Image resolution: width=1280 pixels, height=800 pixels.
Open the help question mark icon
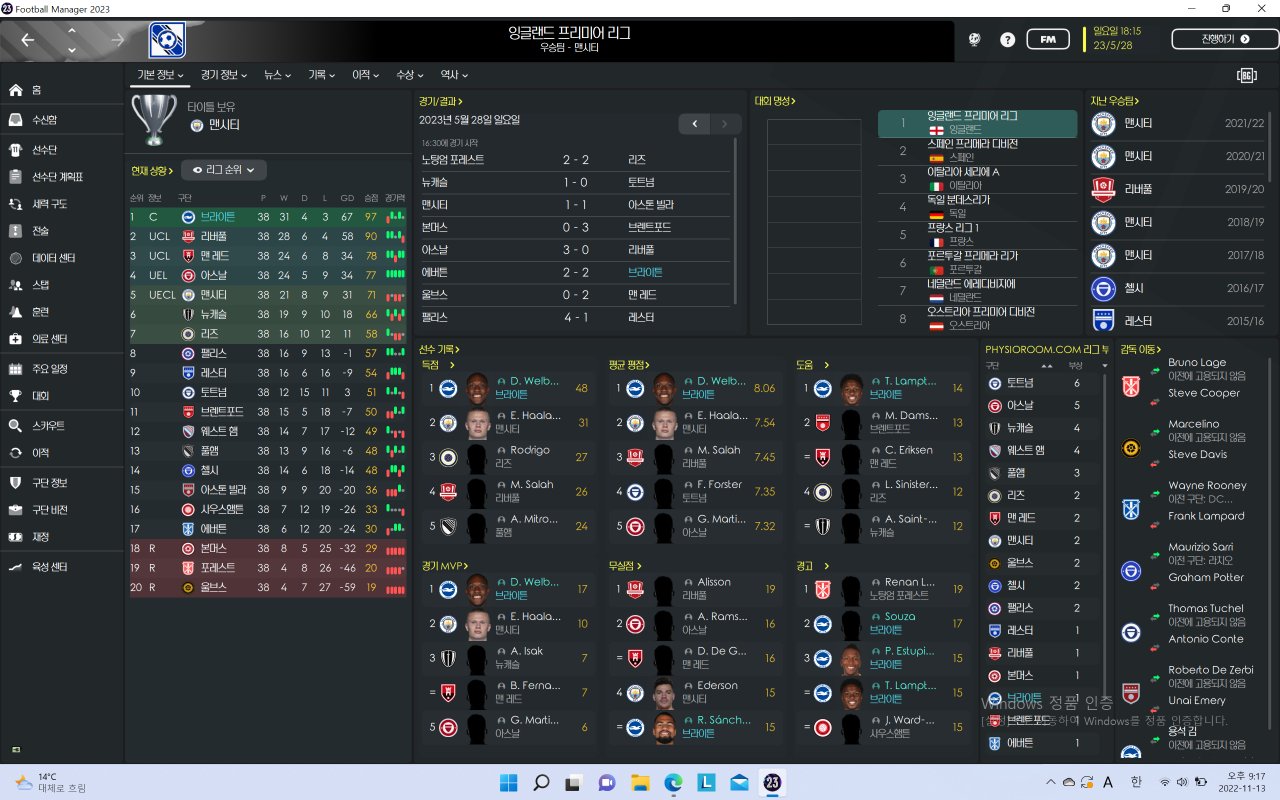1007,40
